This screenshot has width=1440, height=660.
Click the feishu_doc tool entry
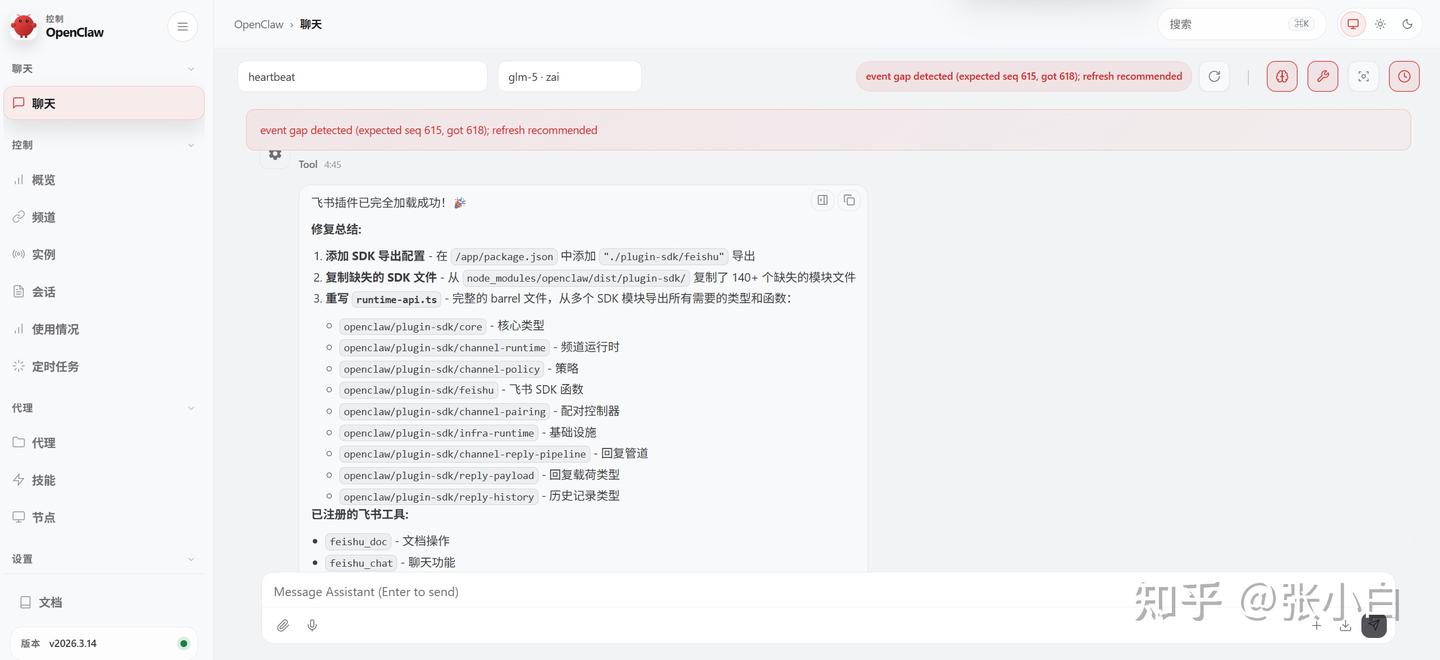[358, 542]
